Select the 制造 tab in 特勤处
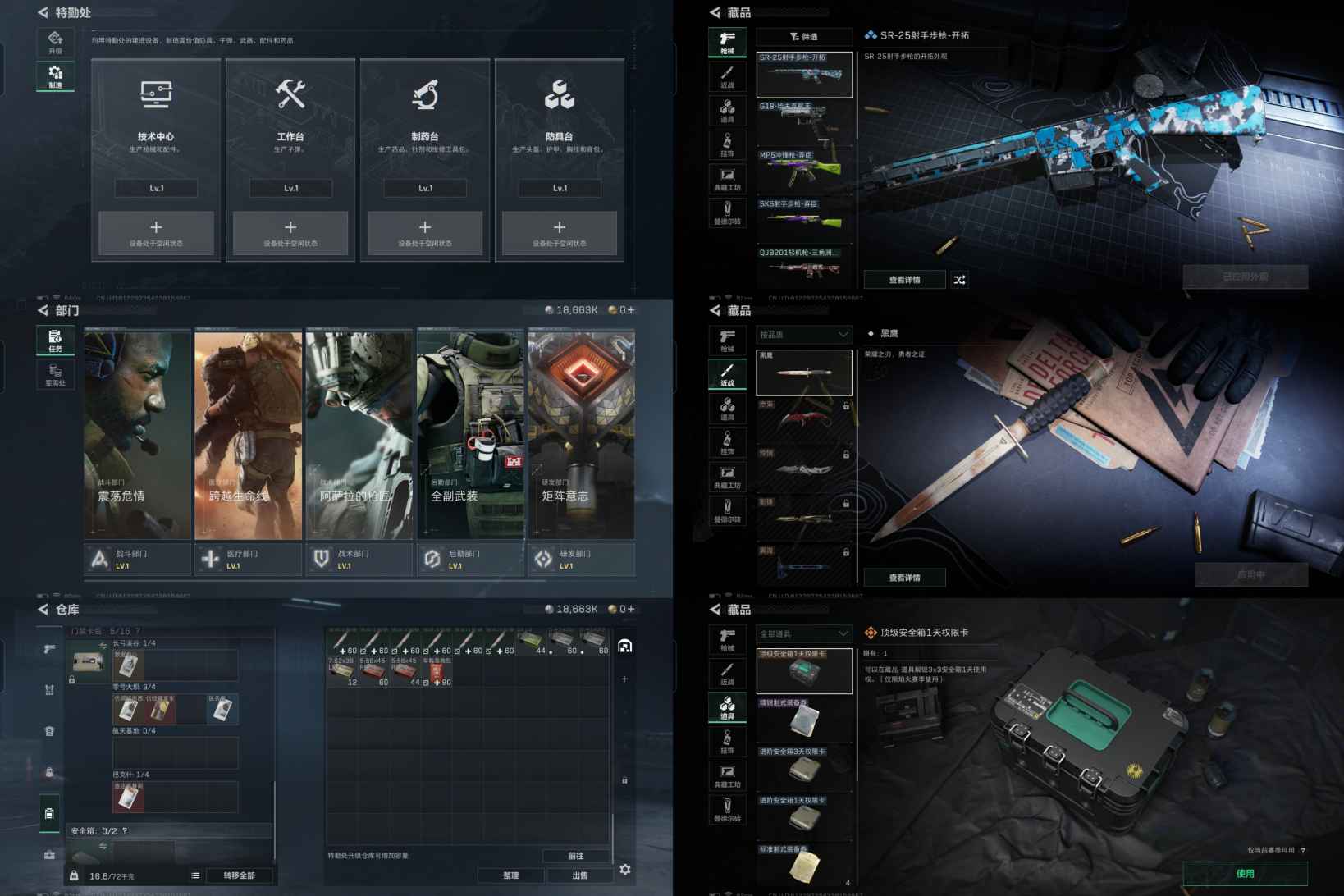The height and width of the screenshot is (896, 1344). [55, 76]
